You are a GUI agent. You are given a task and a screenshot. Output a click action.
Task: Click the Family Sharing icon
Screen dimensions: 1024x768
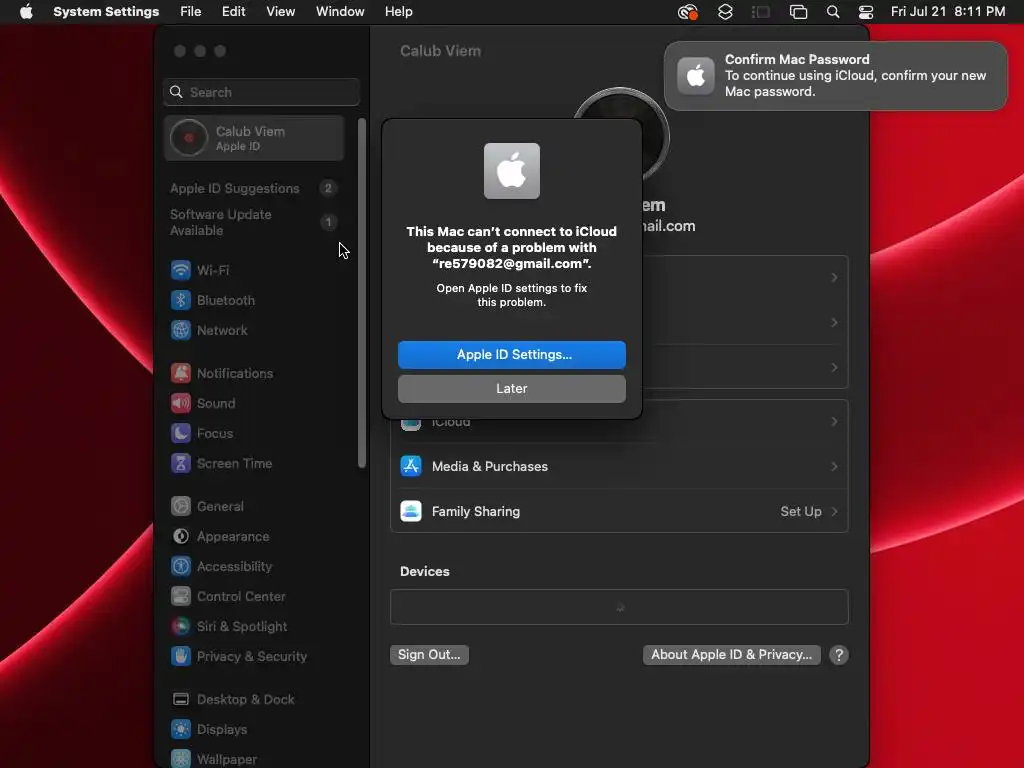411,511
